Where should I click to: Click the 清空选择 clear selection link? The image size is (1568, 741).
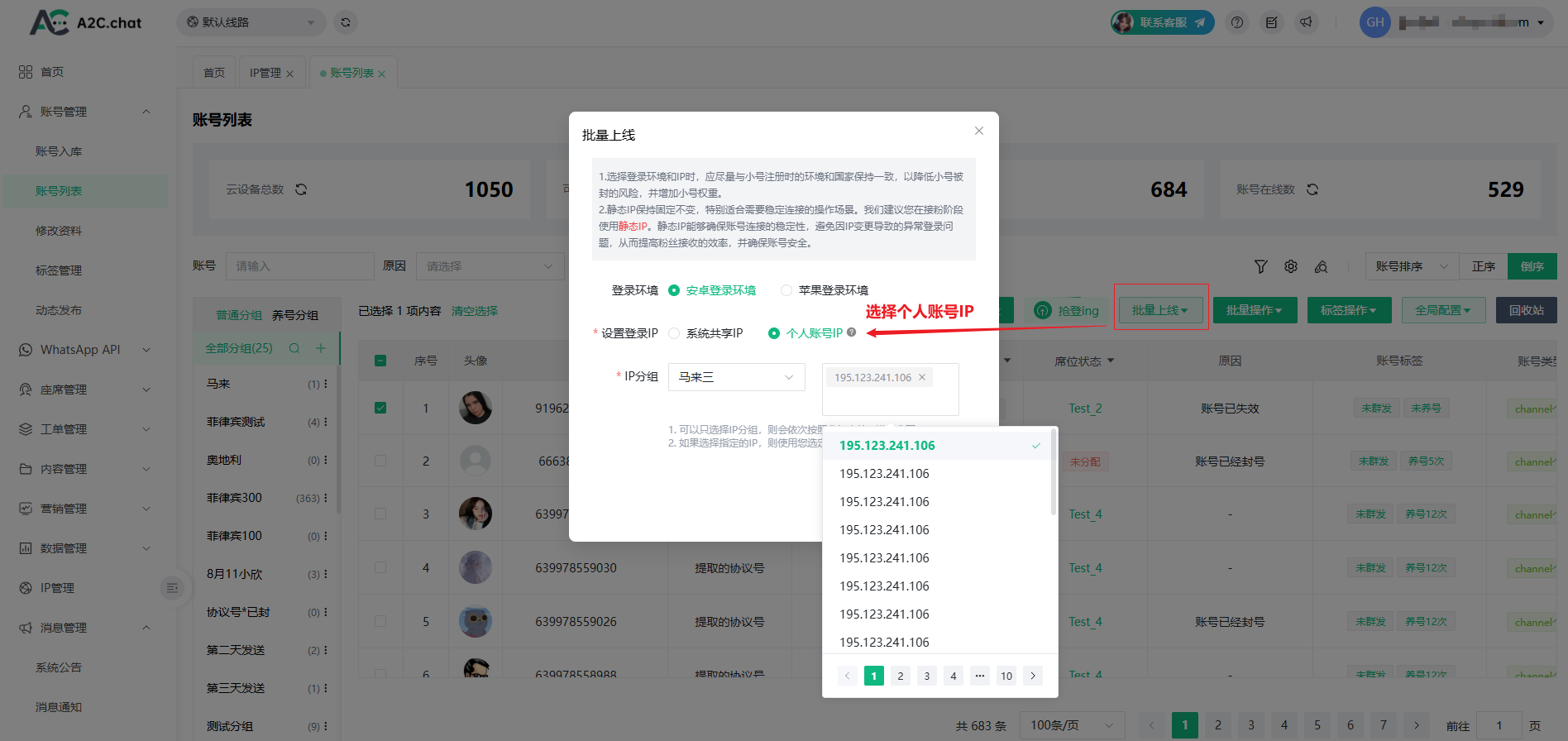point(475,311)
